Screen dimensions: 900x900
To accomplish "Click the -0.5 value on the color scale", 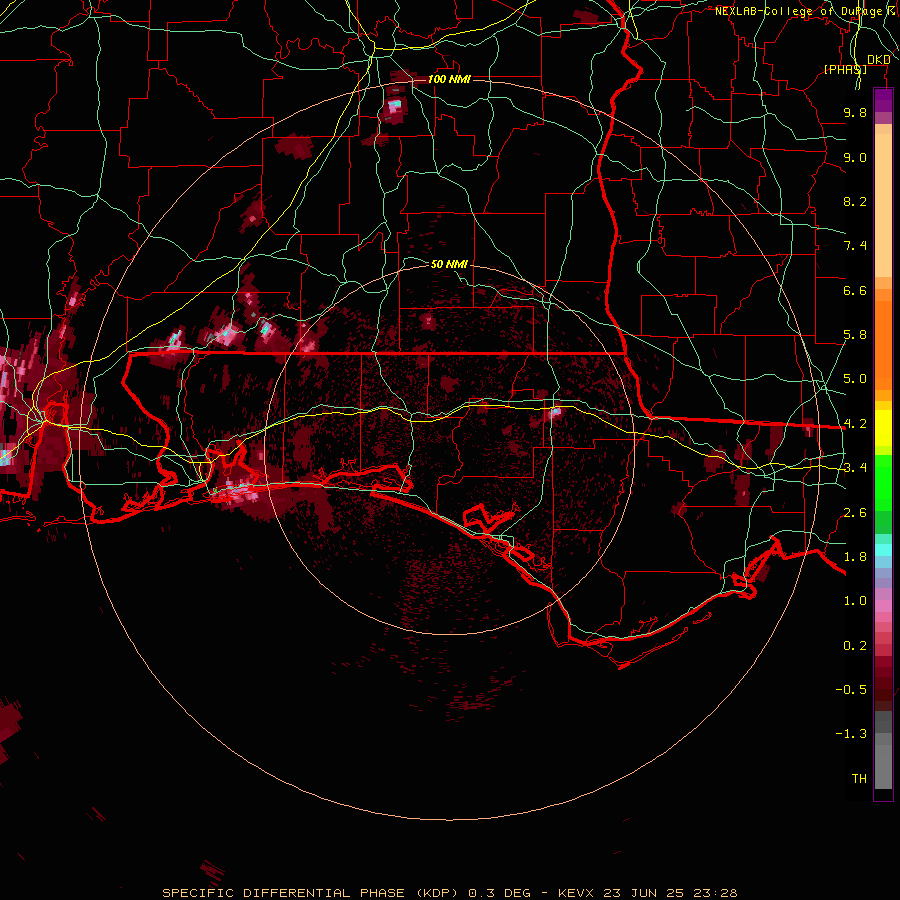I will click(x=851, y=690).
